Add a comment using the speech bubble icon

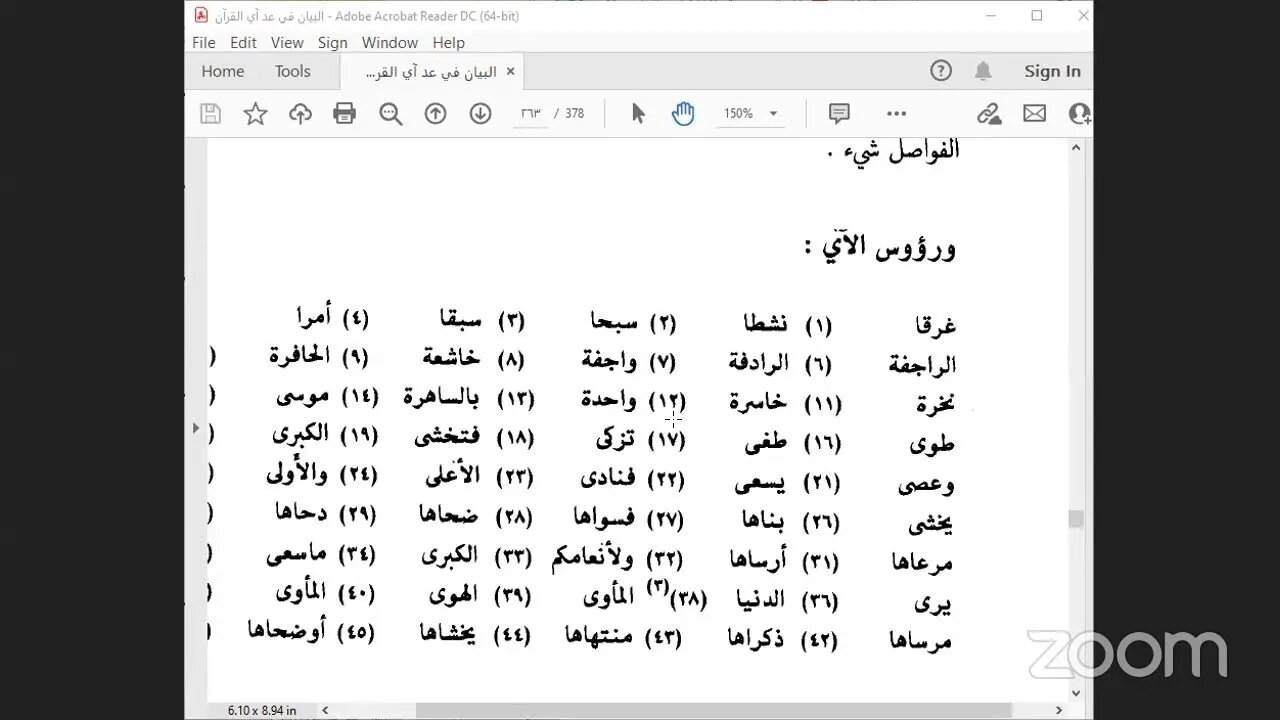click(x=839, y=114)
